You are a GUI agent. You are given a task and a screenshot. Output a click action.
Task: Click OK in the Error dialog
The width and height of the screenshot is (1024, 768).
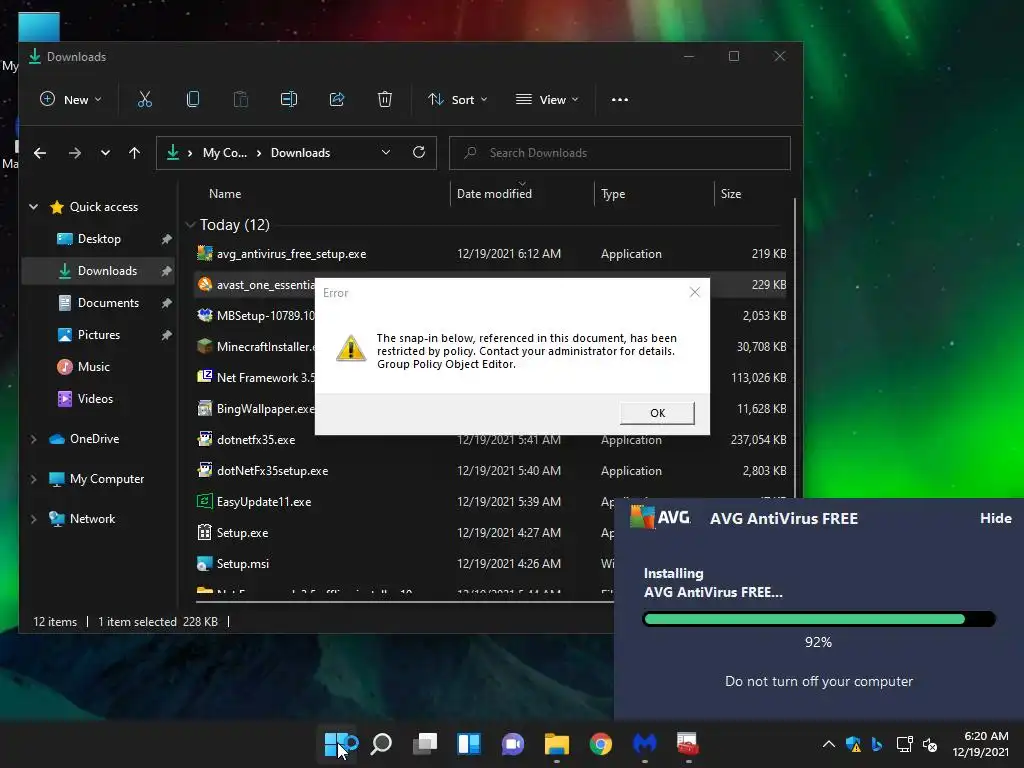click(657, 413)
